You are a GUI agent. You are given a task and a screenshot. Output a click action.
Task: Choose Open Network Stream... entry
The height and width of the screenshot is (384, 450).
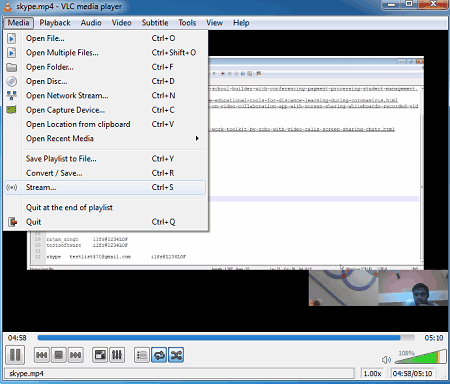click(x=105, y=96)
